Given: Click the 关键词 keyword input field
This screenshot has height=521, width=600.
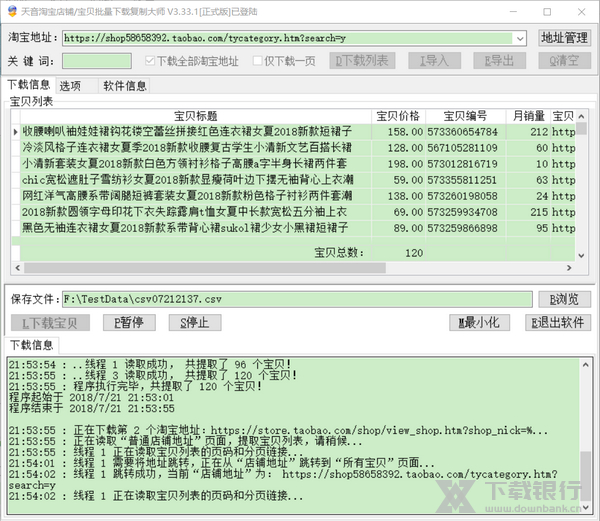Looking at the screenshot, I should pyautogui.click(x=97, y=61).
